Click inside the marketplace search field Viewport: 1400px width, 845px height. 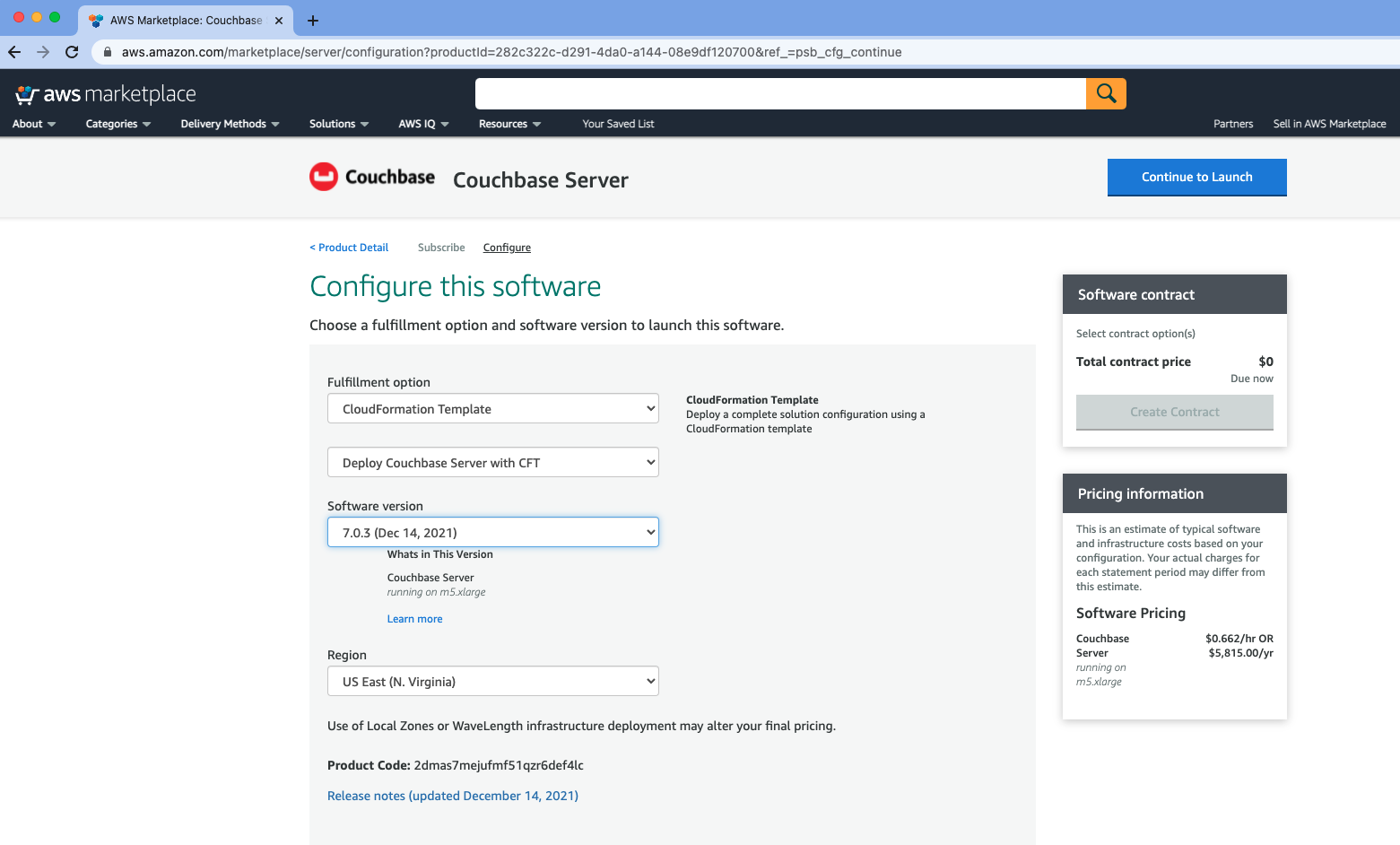click(x=780, y=92)
